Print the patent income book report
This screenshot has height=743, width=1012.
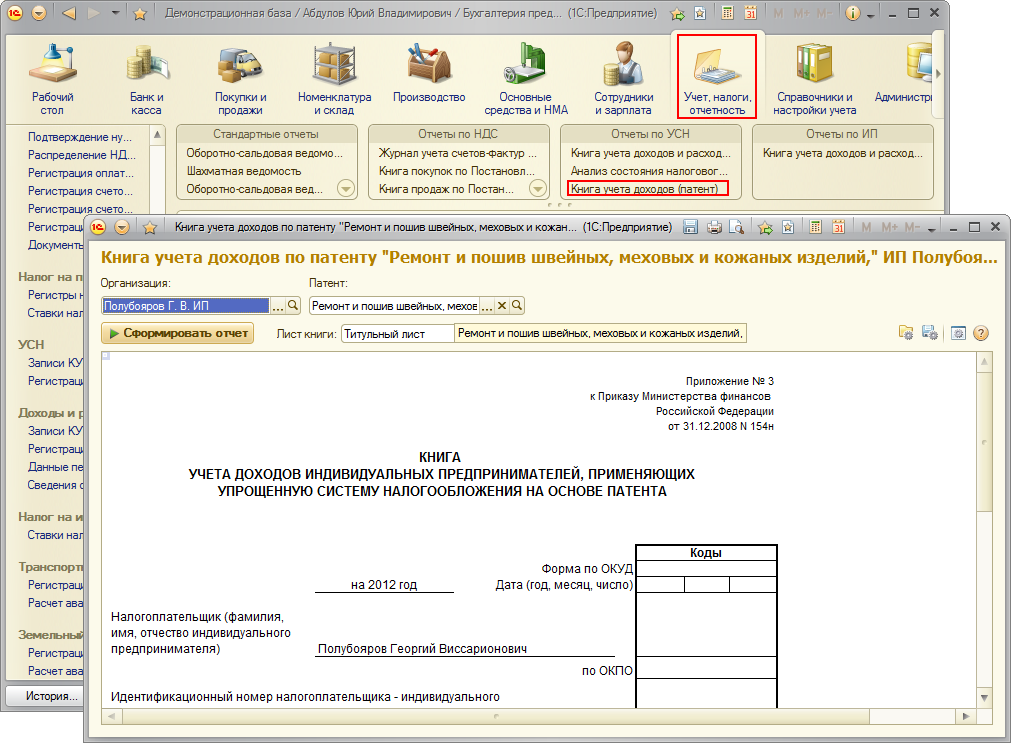[x=714, y=227]
